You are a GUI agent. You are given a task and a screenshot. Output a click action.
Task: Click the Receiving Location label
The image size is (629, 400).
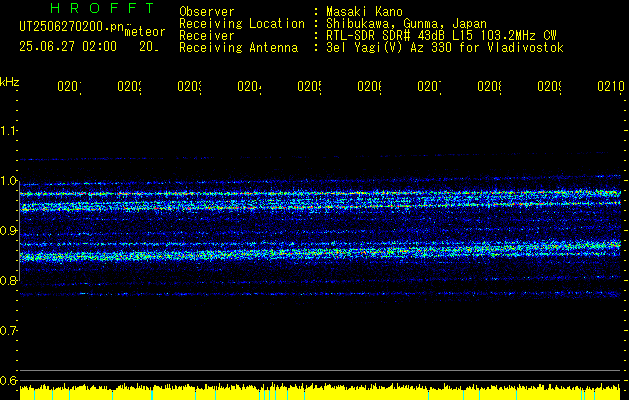(242, 24)
